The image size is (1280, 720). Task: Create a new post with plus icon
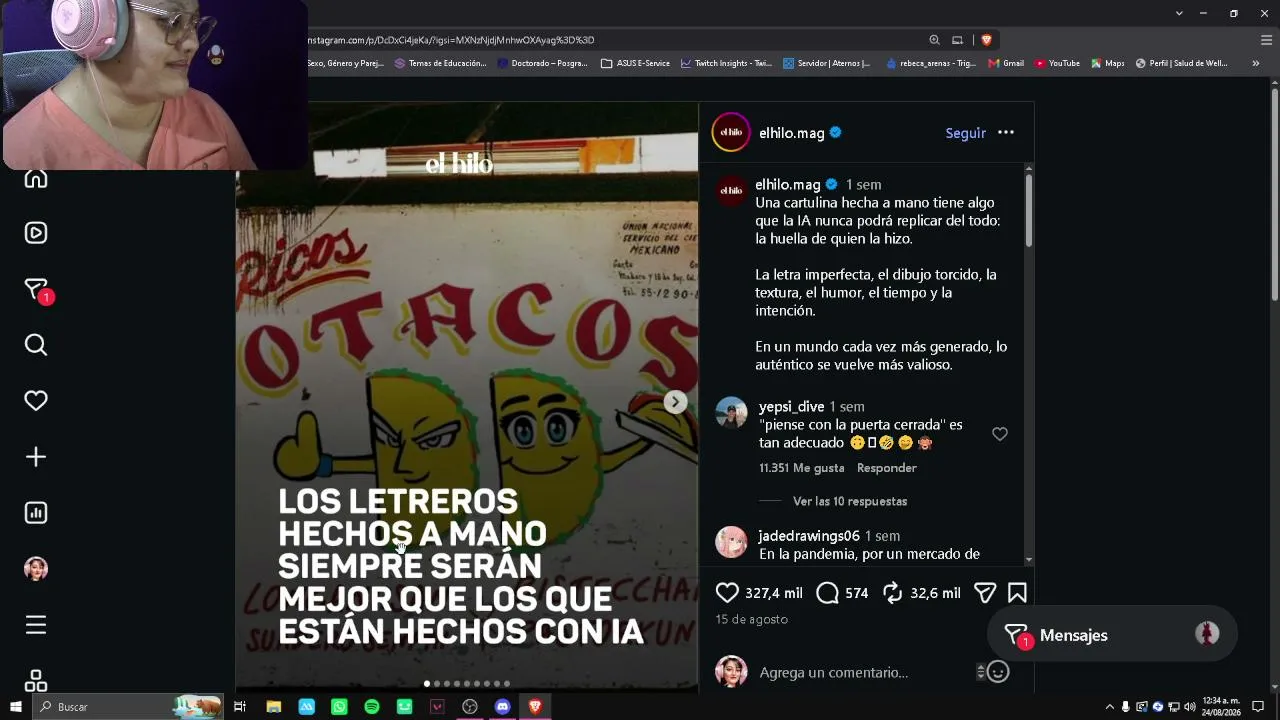tap(36, 457)
